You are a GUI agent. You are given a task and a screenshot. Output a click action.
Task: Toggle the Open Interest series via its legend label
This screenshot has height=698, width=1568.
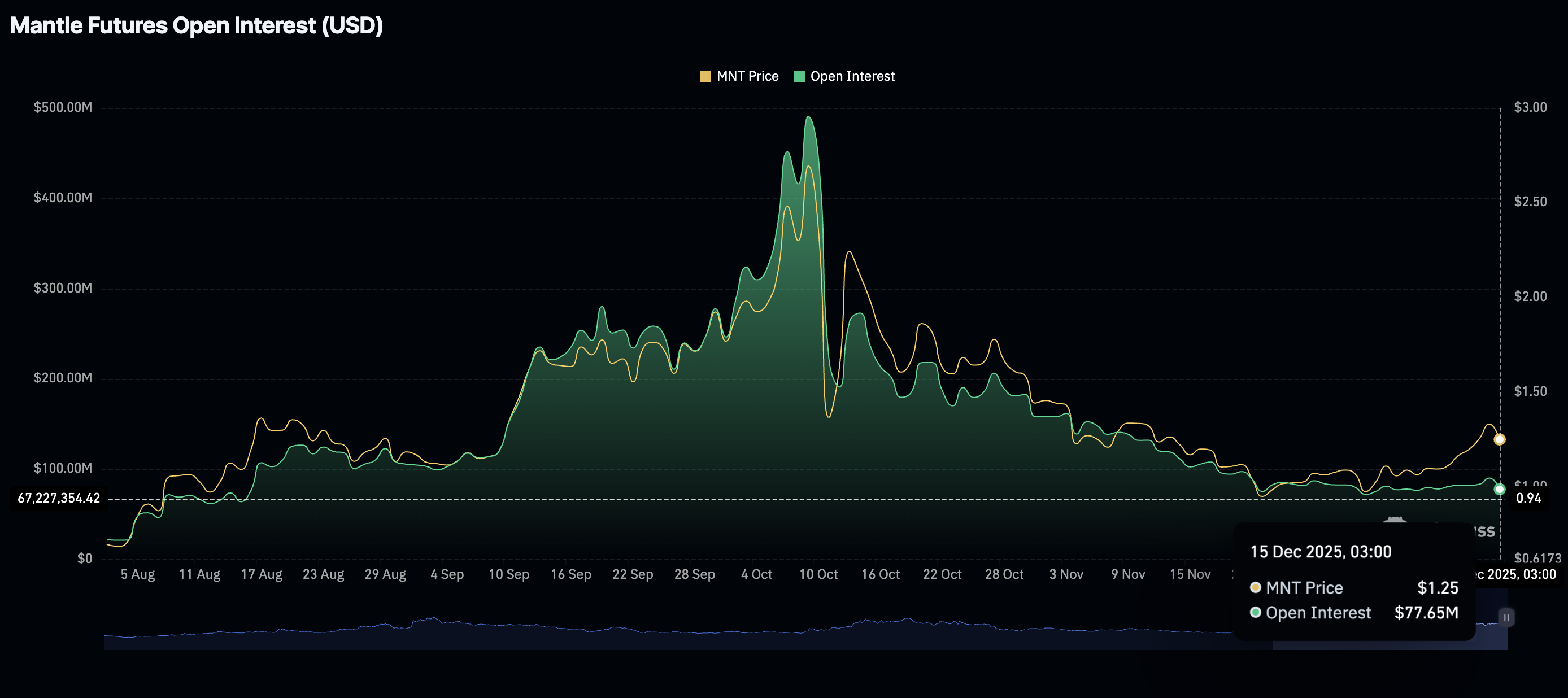tap(852, 76)
